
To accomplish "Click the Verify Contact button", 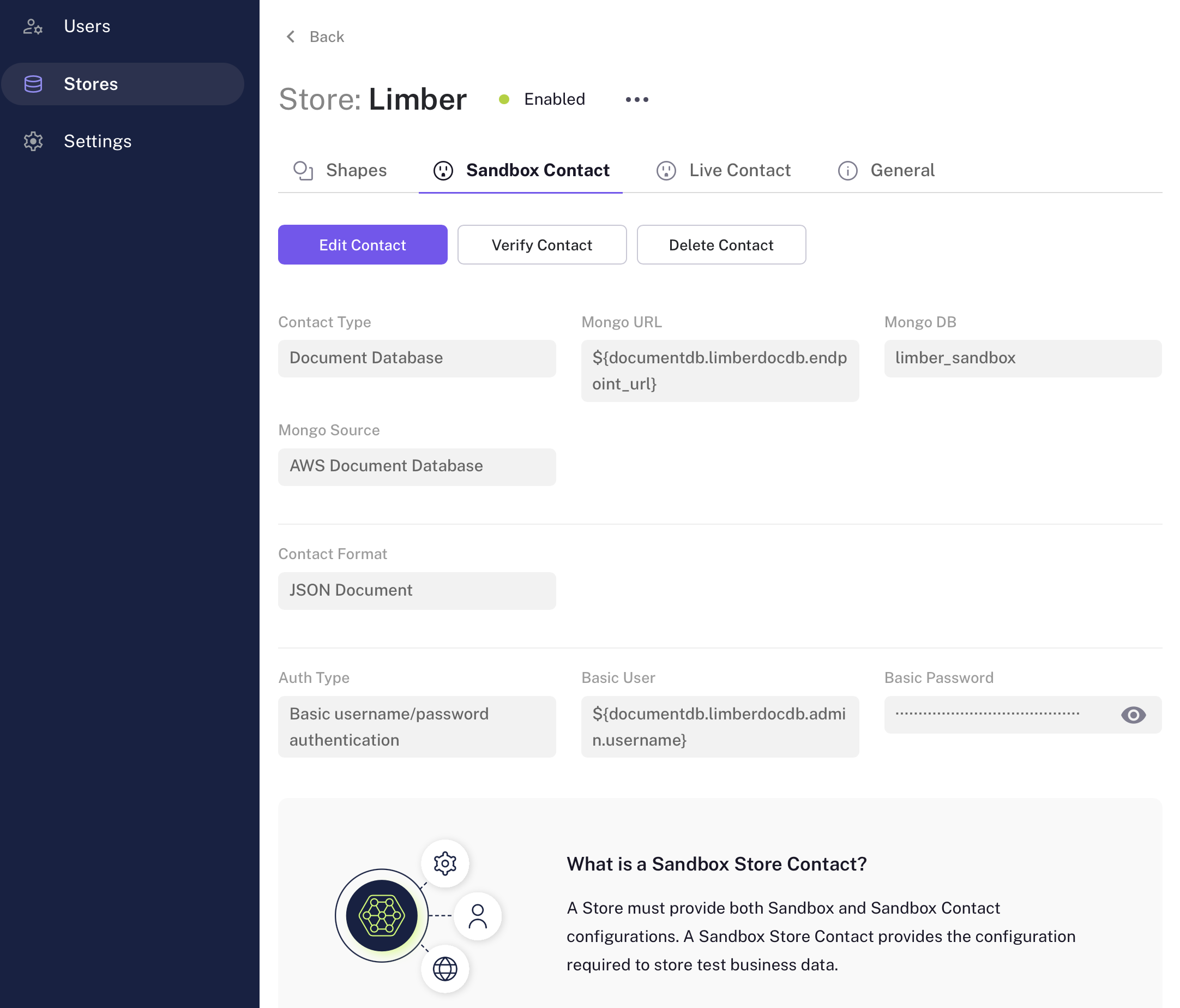I will 542,245.
